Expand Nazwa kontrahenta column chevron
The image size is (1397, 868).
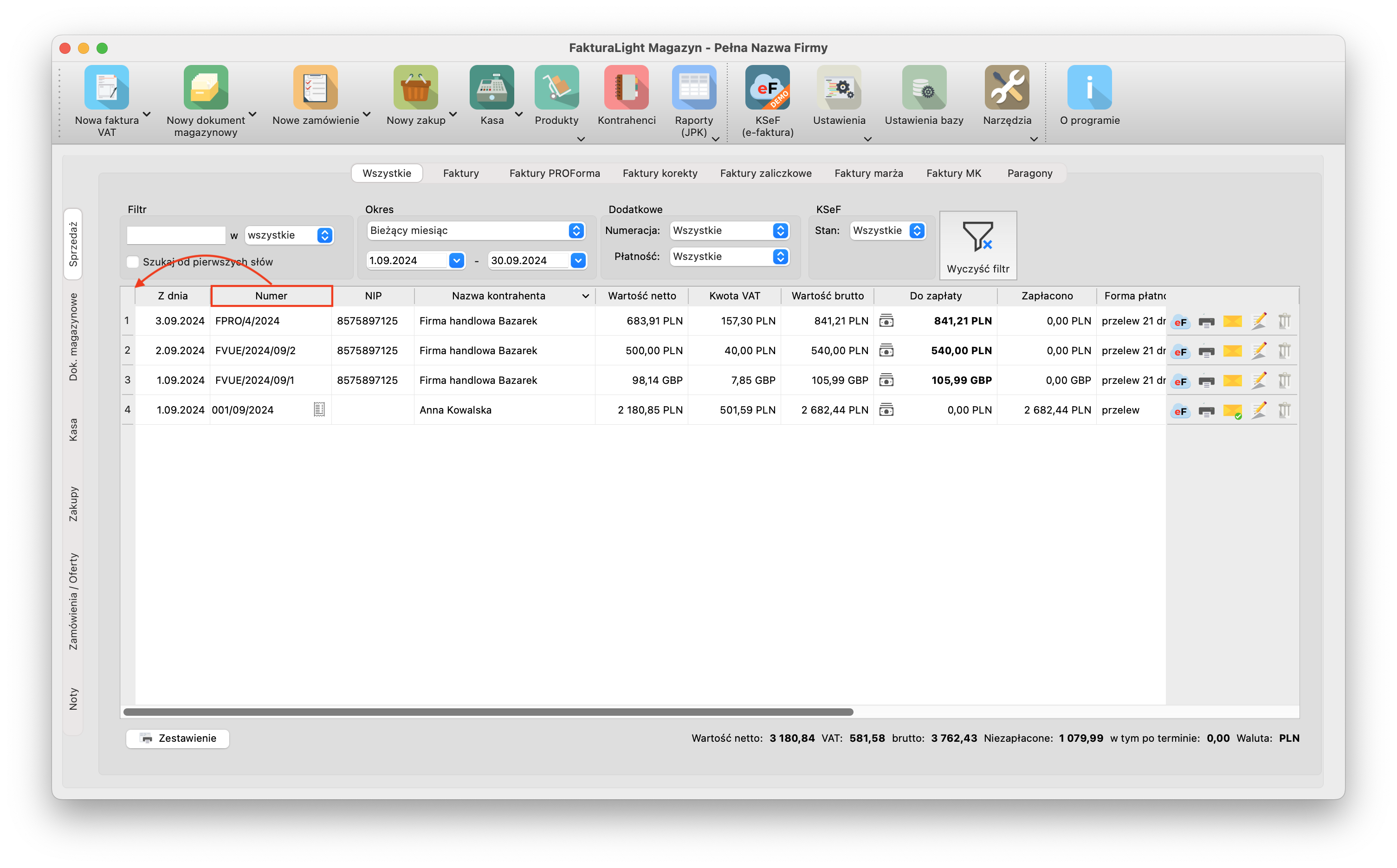point(585,296)
